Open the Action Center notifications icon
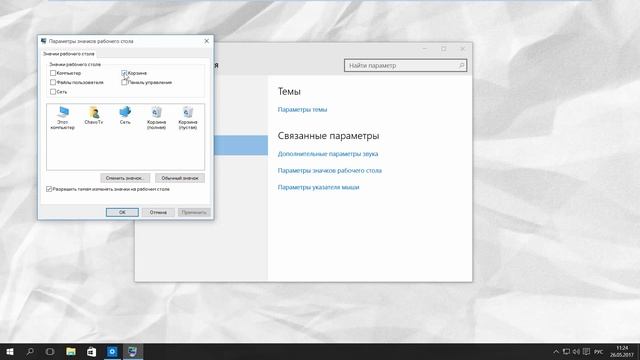 pos(586,351)
